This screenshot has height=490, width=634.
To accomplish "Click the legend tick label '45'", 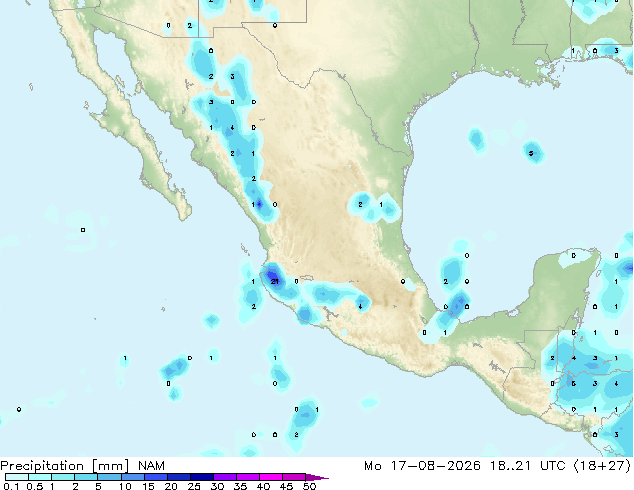I will click(286, 486).
